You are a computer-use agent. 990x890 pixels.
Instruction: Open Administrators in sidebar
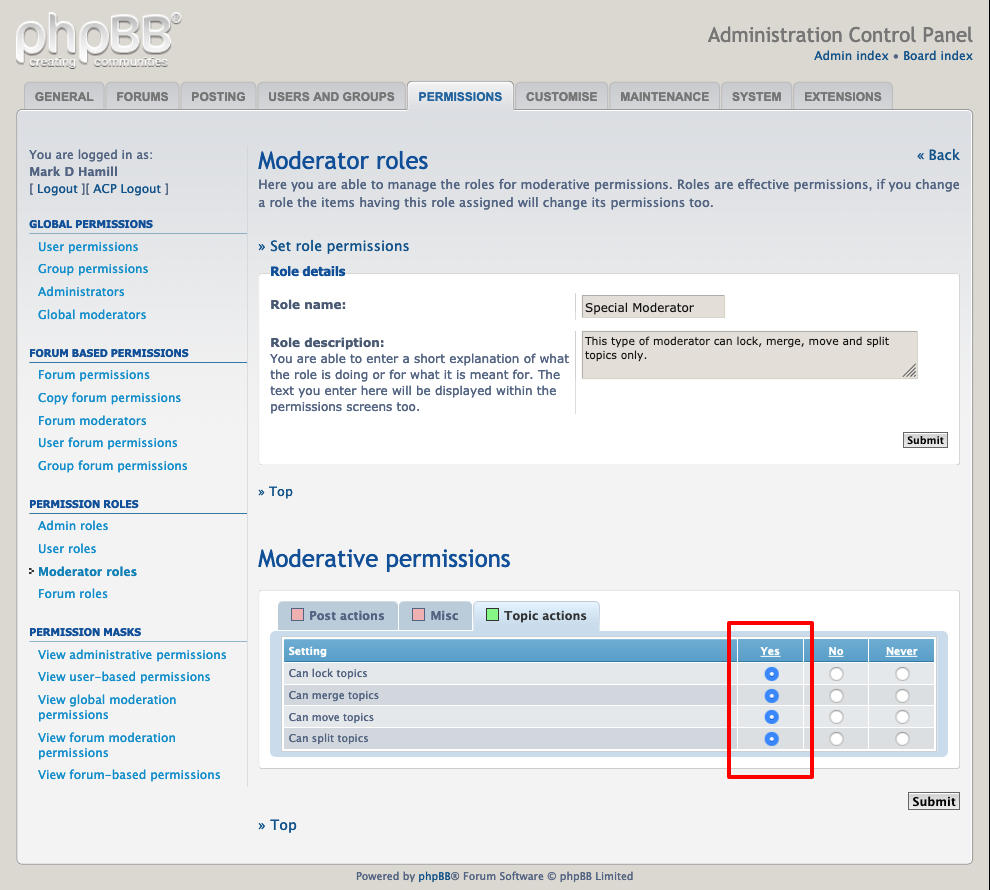click(x=81, y=292)
